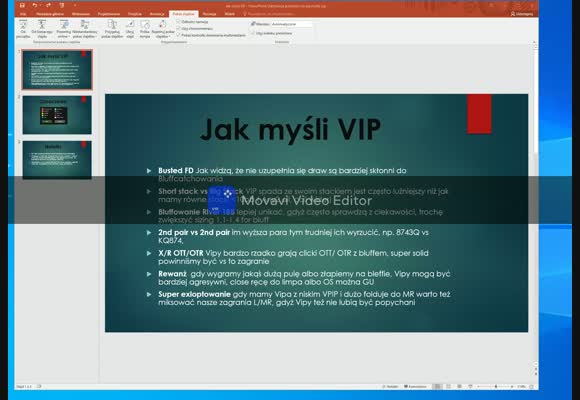The width and height of the screenshot is (580, 400).
Task: Click zoom out minus icon
Action: point(478,386)
